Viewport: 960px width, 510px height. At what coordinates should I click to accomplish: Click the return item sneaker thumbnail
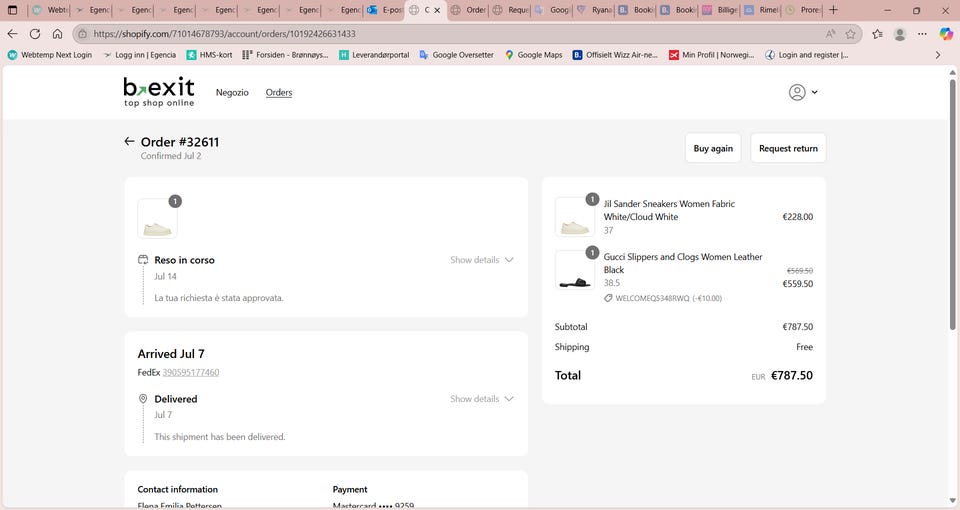[157, 218]
